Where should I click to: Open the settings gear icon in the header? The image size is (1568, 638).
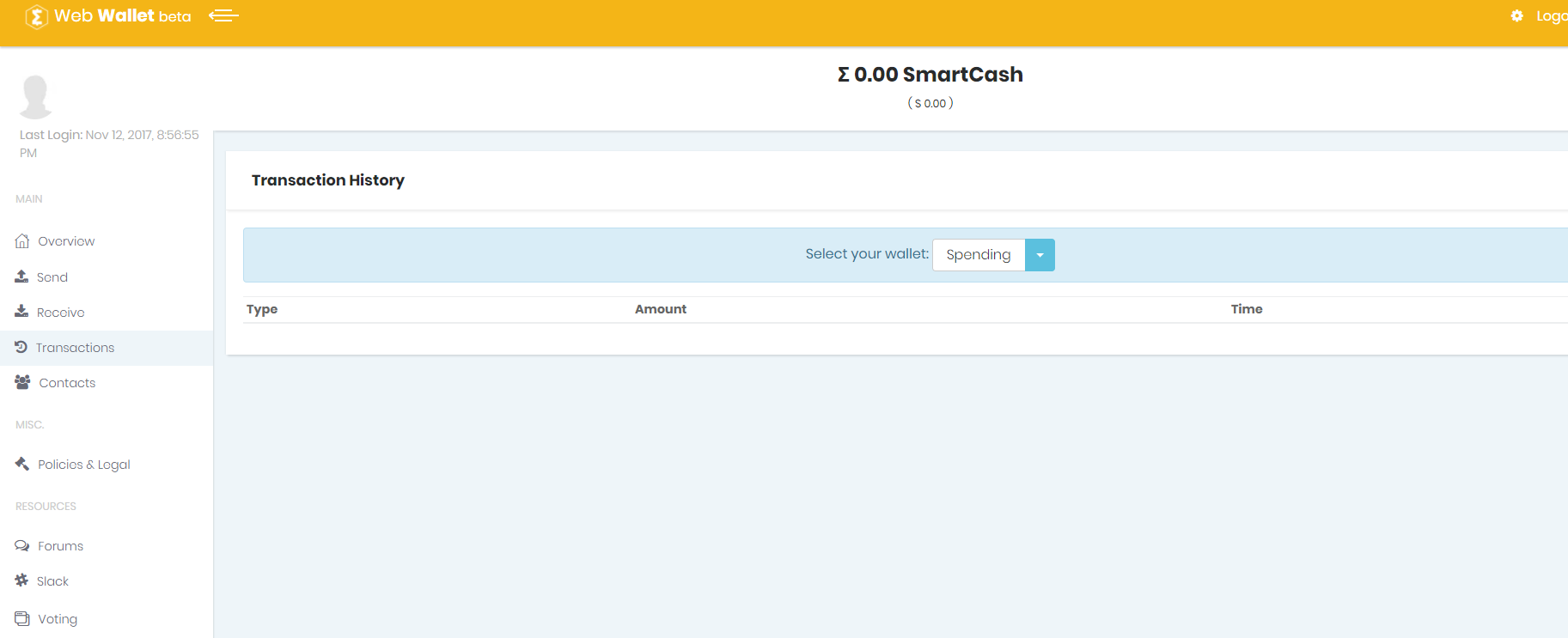click(1517, 15)
